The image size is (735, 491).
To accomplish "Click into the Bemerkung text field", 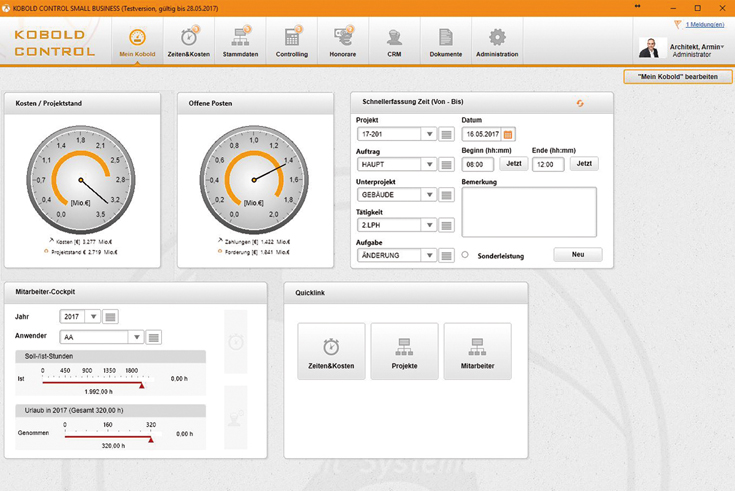I will click(529, 211).
